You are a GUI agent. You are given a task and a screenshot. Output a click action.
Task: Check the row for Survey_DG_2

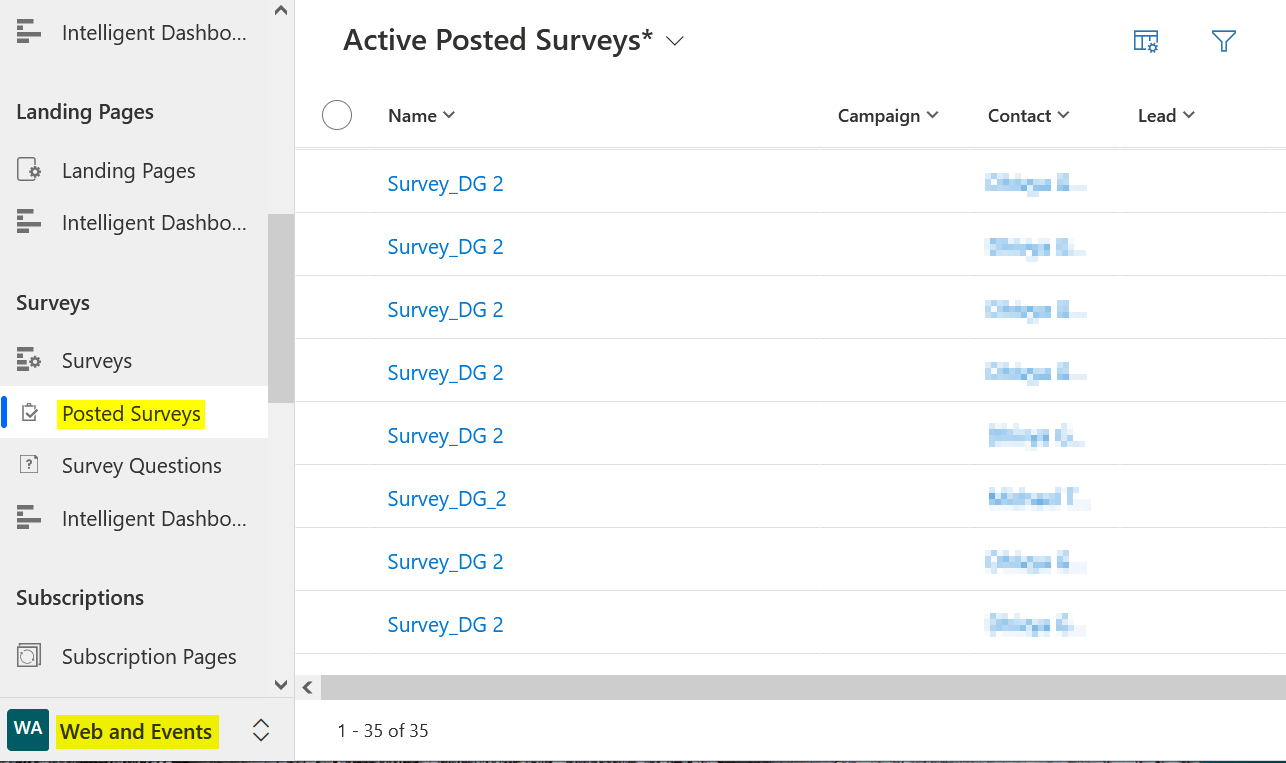[x=337, y=497]
